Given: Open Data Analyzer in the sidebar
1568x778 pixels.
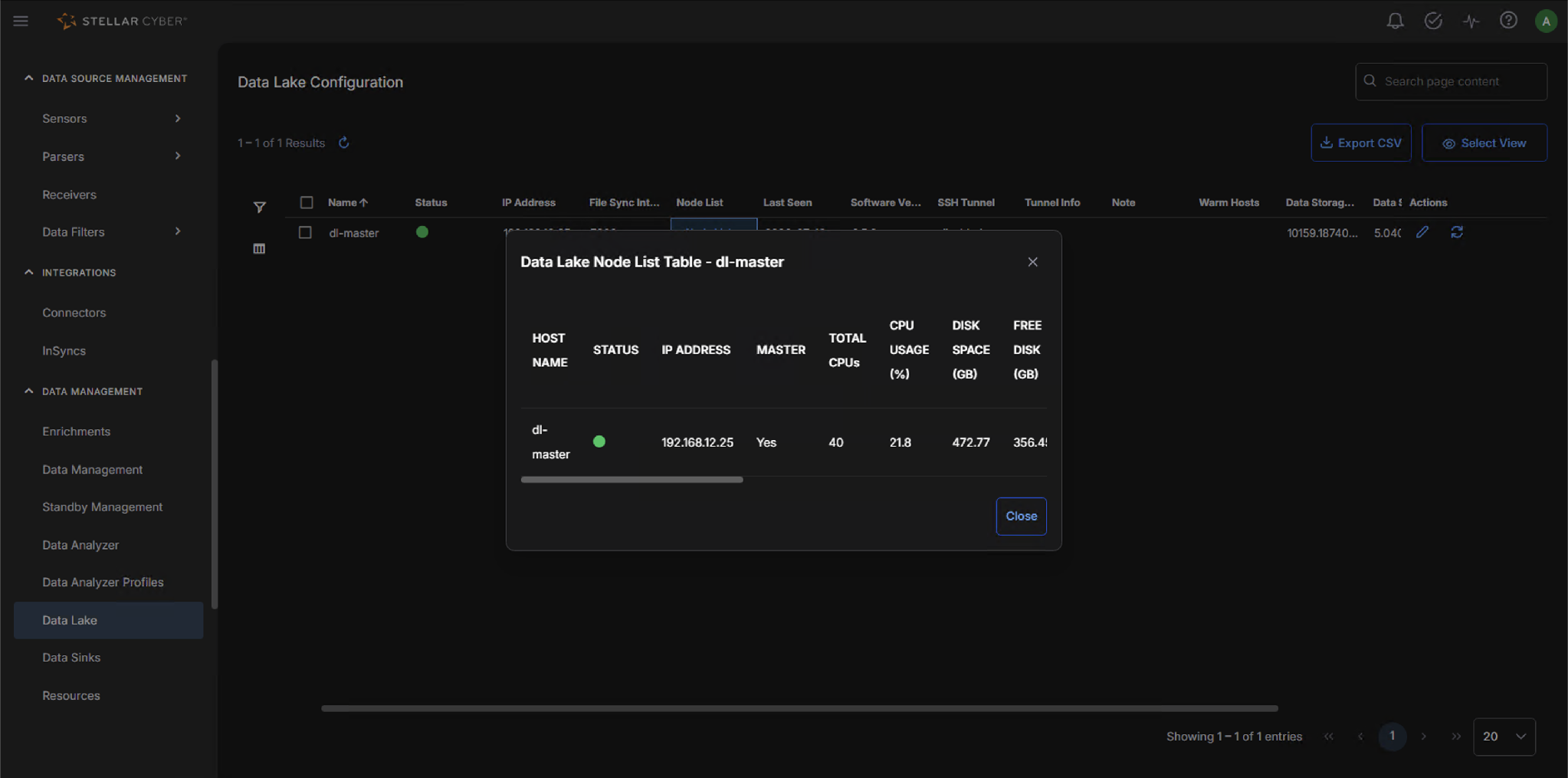Looking at the screenshot, I should tap(80, 545).
